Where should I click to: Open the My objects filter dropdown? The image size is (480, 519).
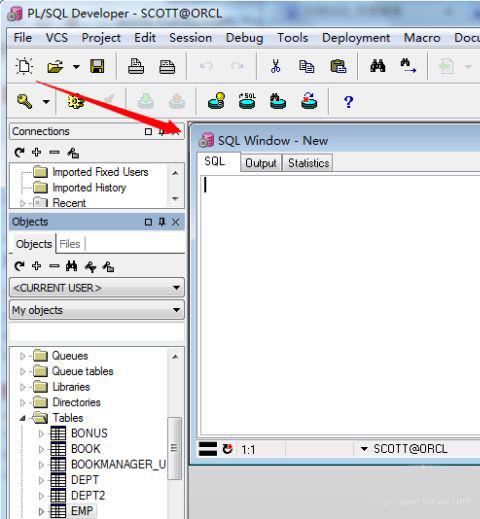point(97,310)
